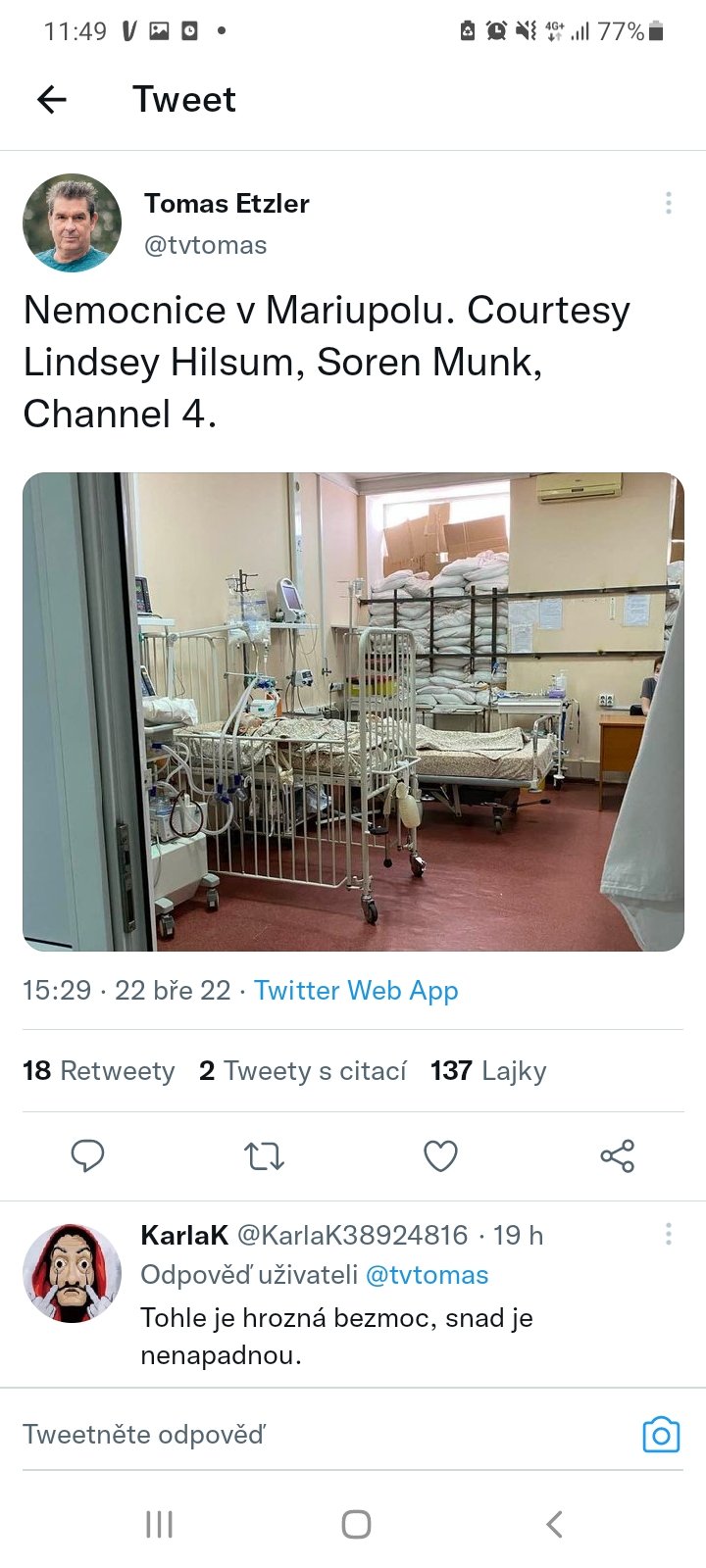
Task: Tap the @tvtomas mention in the reply
Action: (x=427, y=1275)
